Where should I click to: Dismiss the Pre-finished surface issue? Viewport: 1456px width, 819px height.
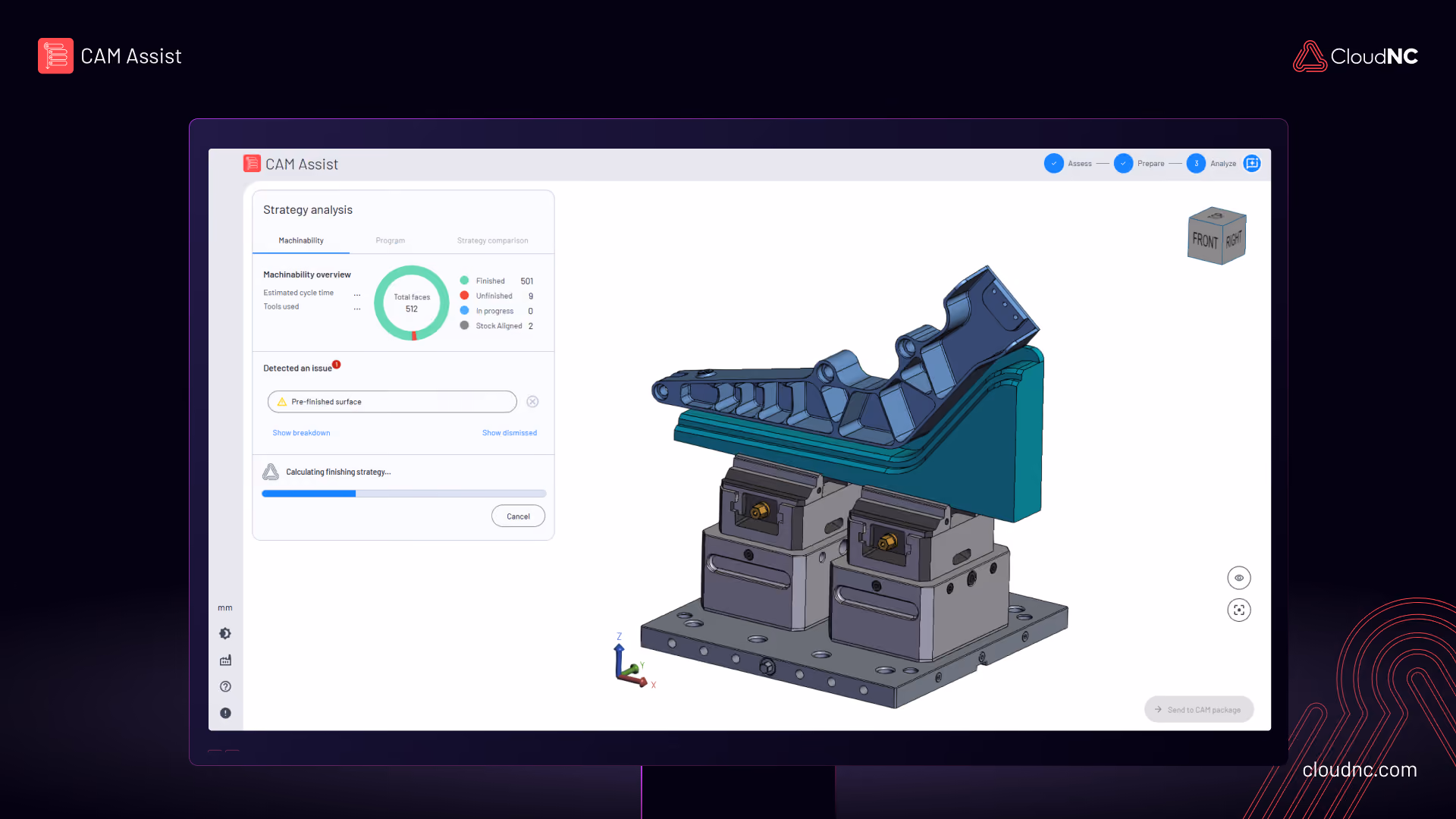point(532,402)
